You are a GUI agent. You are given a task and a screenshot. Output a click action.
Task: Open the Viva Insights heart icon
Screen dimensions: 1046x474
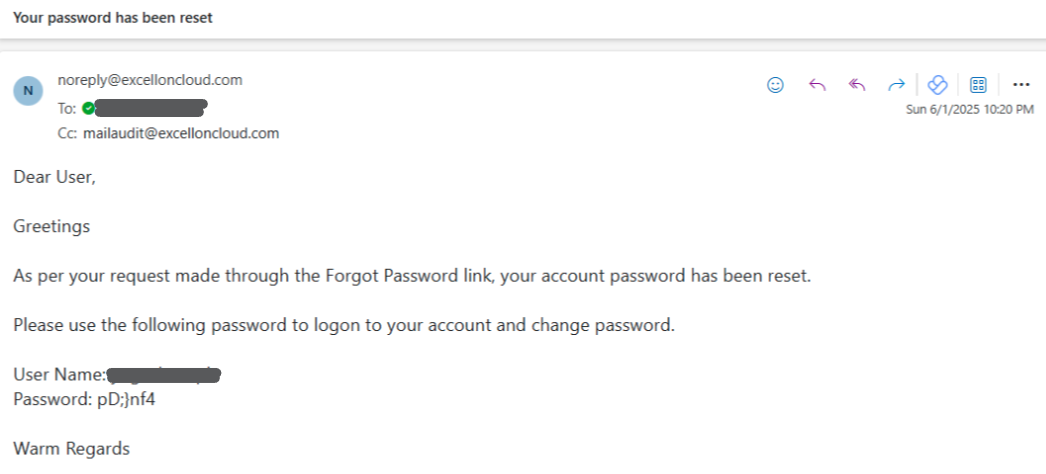tap(938, 85)
